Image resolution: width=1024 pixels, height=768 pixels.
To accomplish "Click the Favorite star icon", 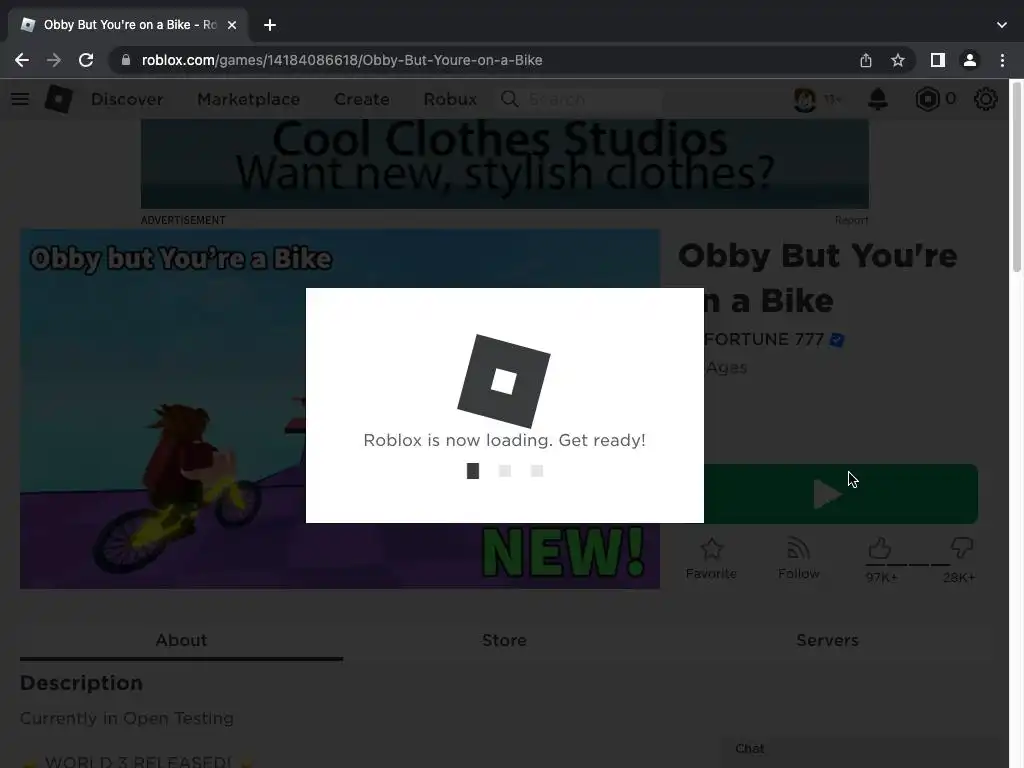I will pos(711,549).
